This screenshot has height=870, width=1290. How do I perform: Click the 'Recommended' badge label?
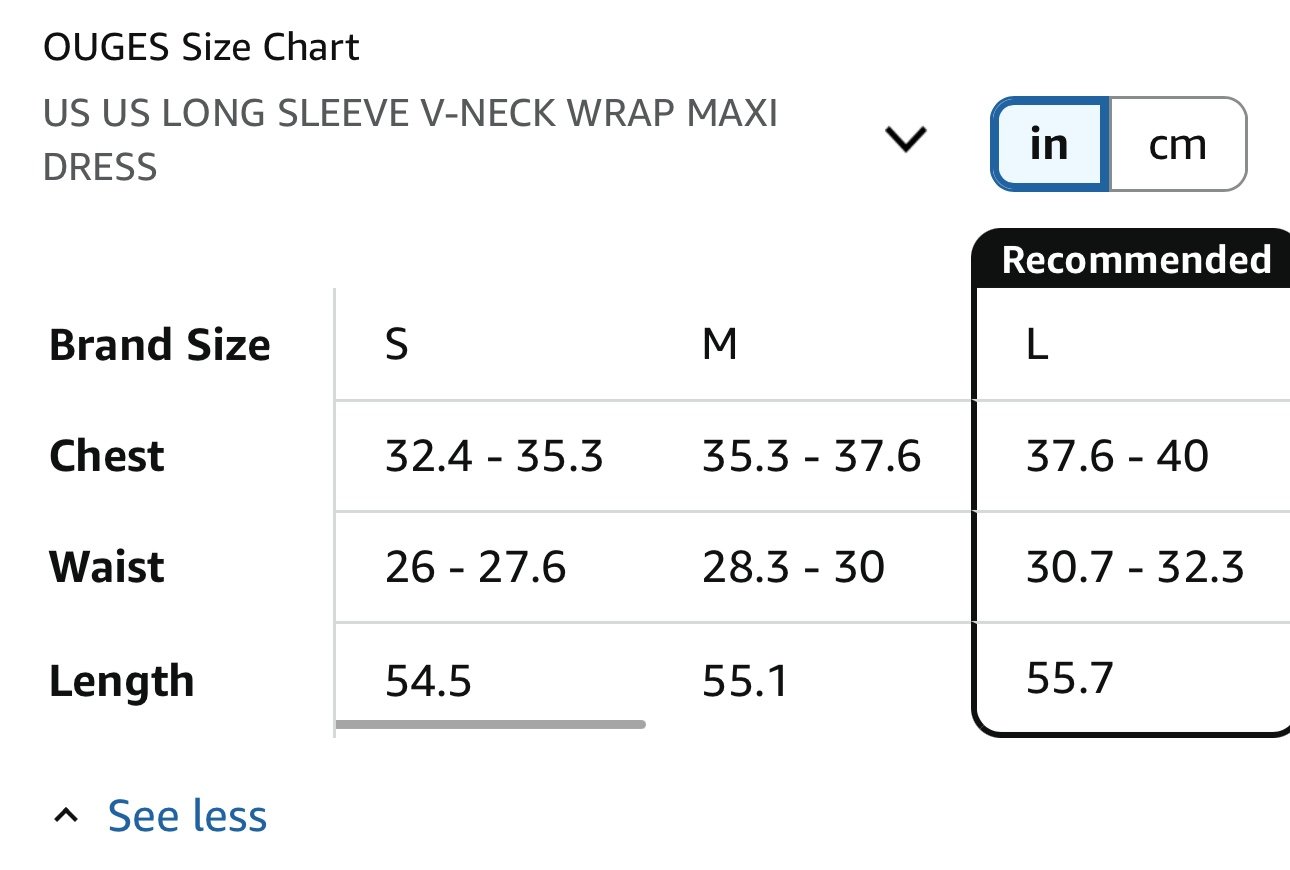point(1136,259)
